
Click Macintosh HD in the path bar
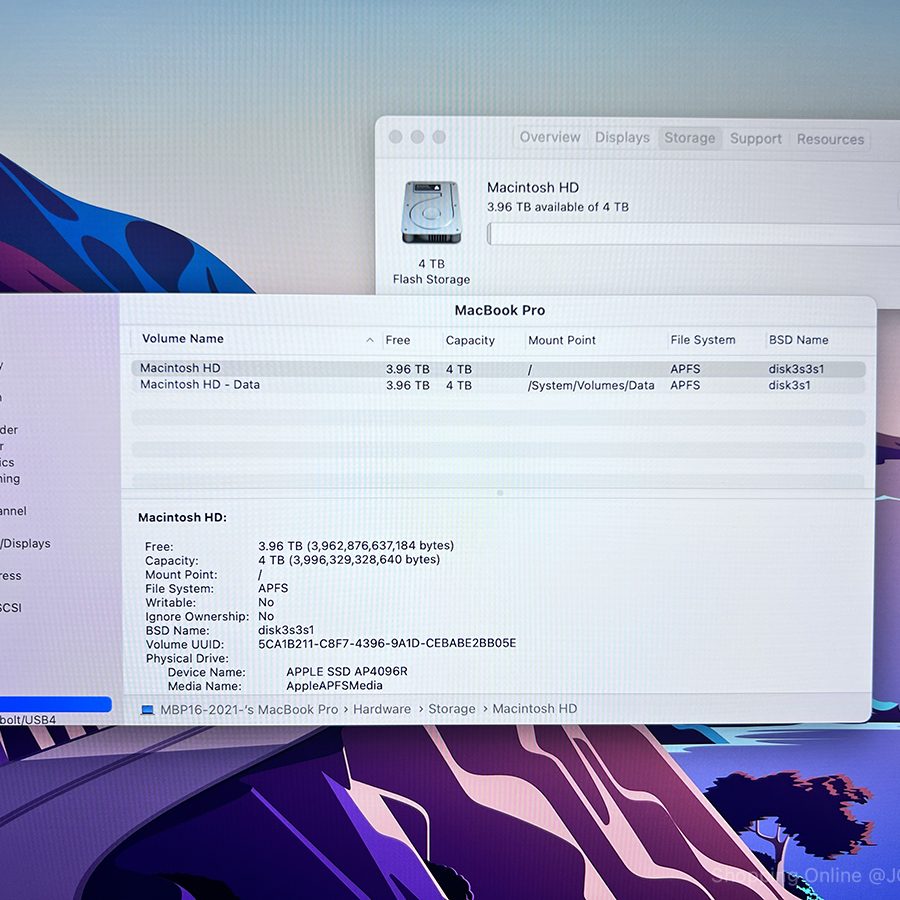click(534, 709)
